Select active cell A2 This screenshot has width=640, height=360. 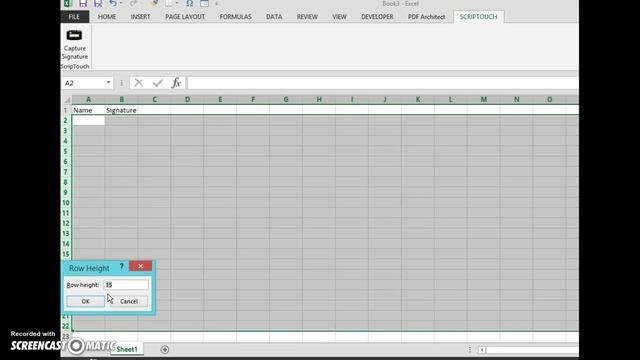click(x=89, y=120)
